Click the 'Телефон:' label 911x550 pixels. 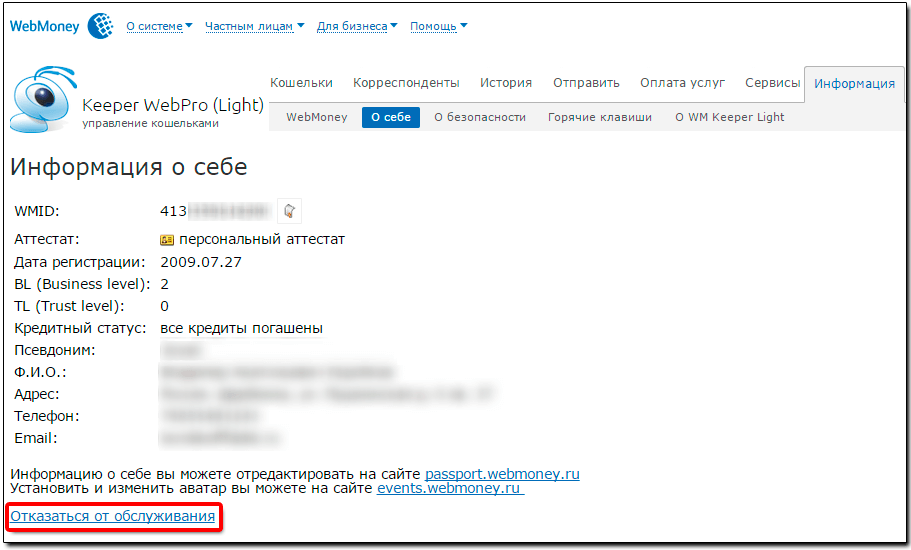(x=46, y=416)
